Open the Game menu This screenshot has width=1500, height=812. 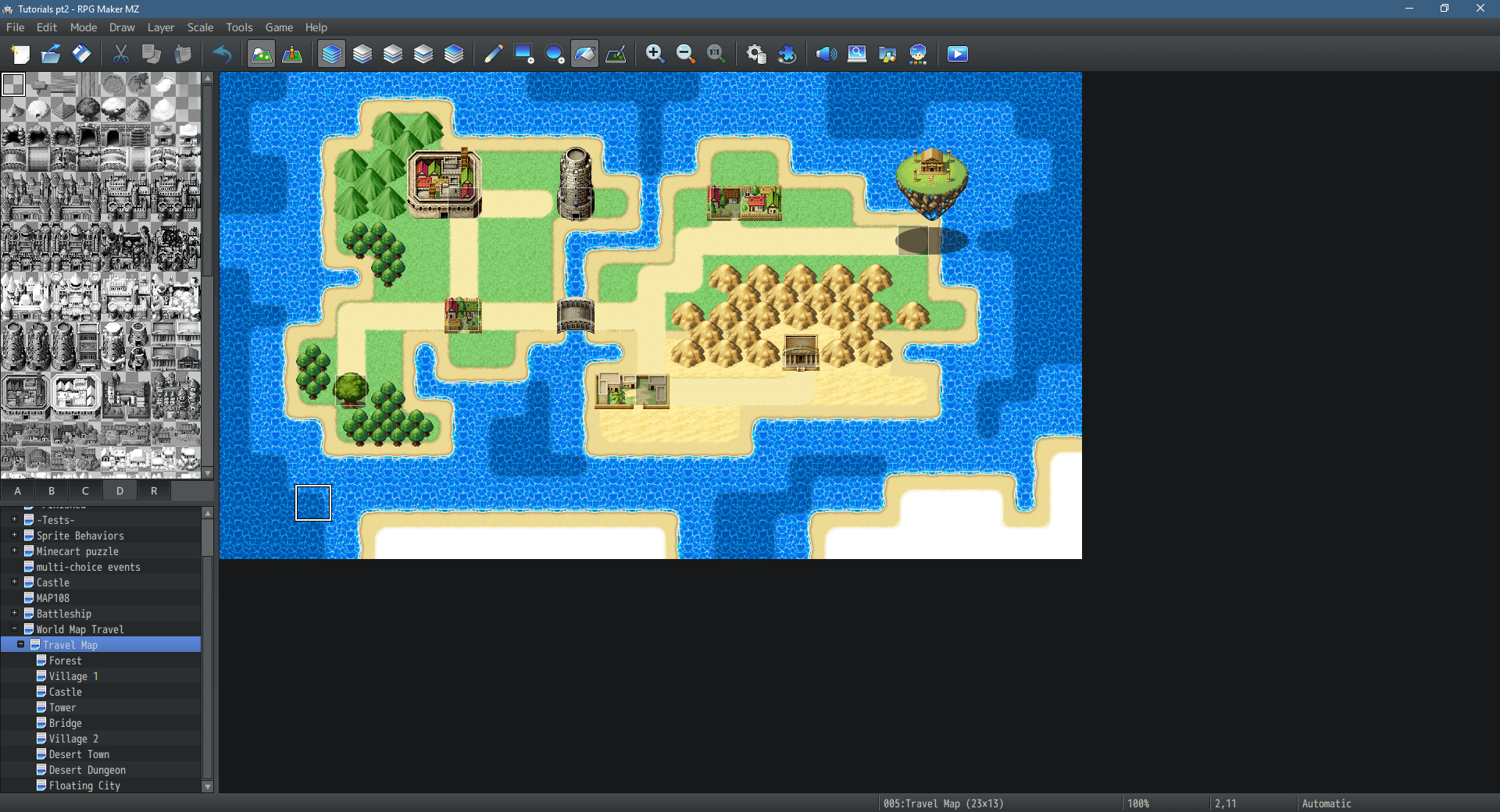pyautogui.click(x=279, y=27)
